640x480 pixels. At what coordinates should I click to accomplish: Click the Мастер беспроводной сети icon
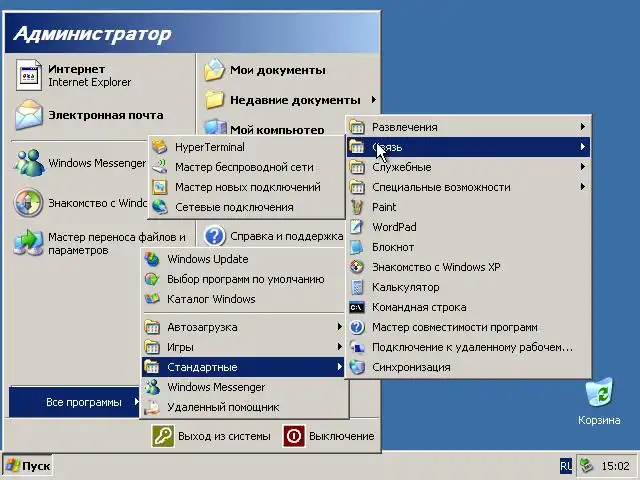tap(160, 167)
